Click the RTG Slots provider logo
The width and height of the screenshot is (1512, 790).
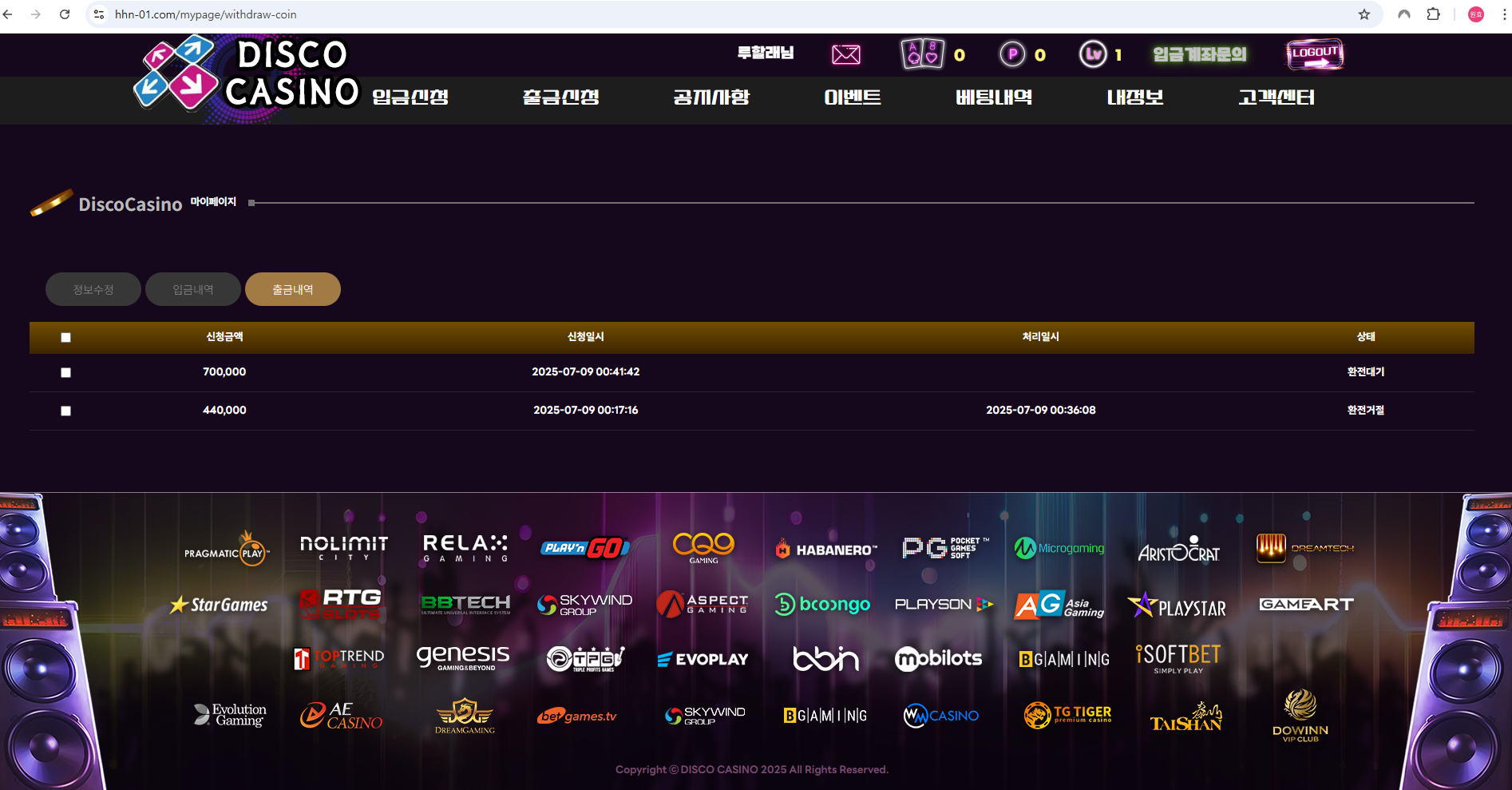[x=341, y=605]
